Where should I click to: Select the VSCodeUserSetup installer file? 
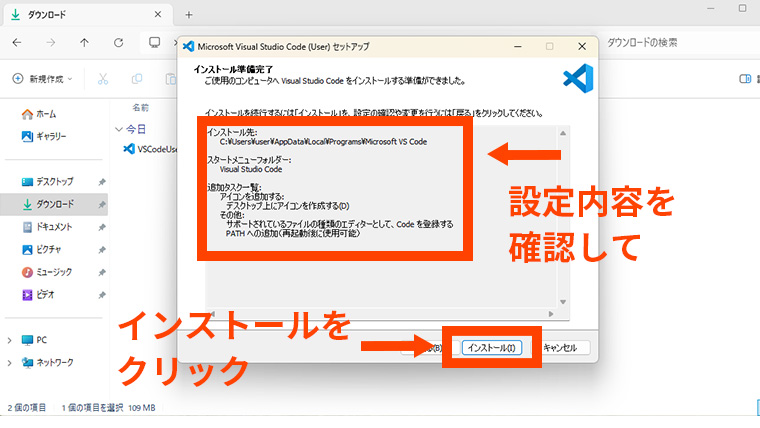point(150,149)
